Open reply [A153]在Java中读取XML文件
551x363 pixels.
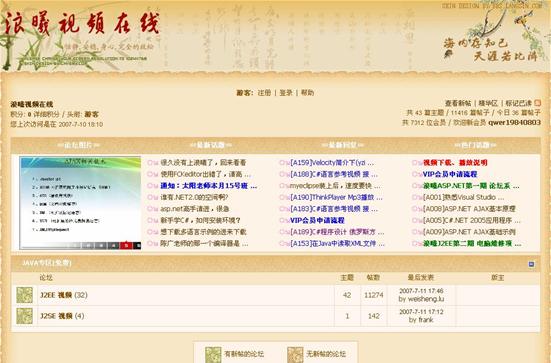337,244
